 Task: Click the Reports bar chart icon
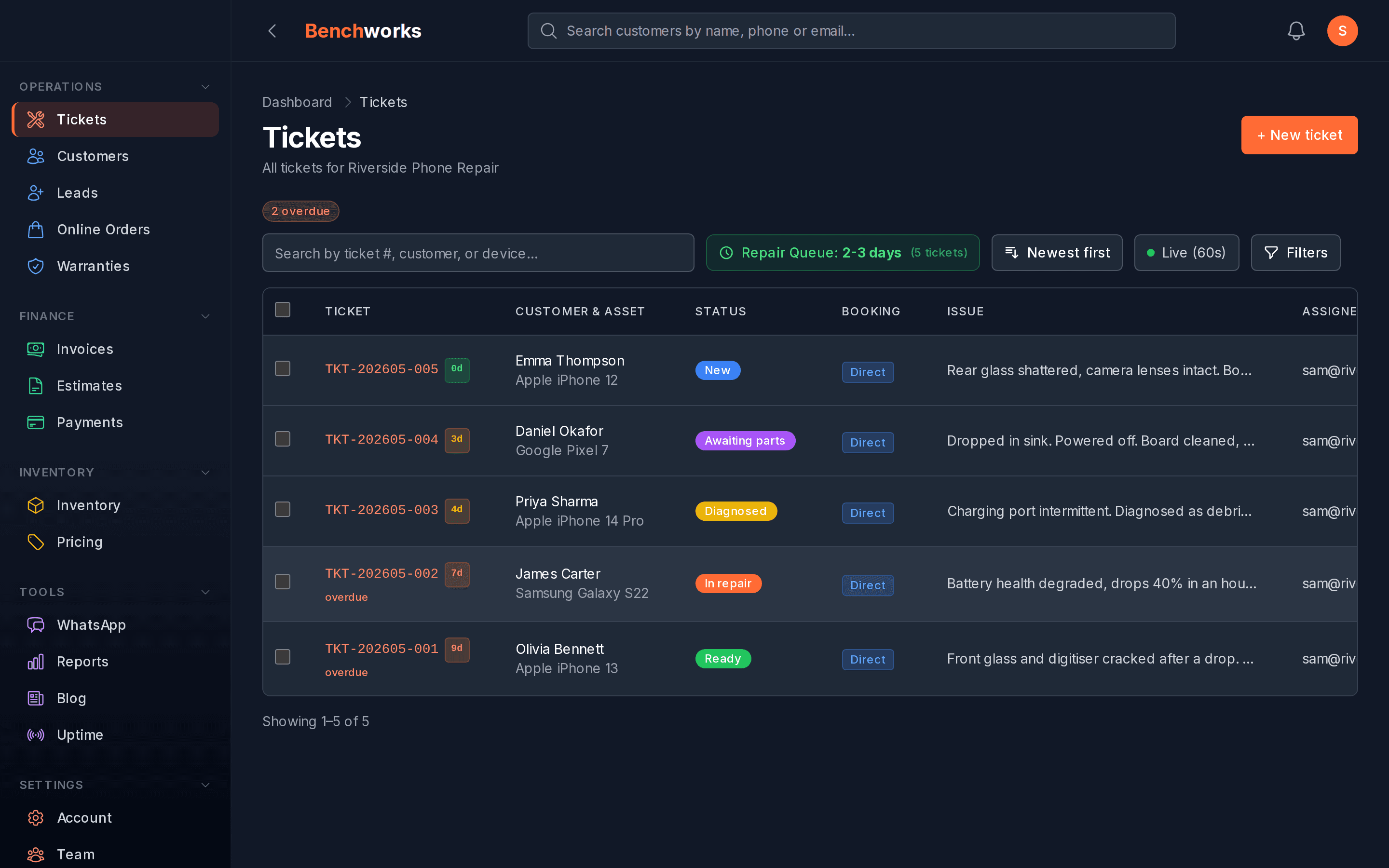click(36, 661)
